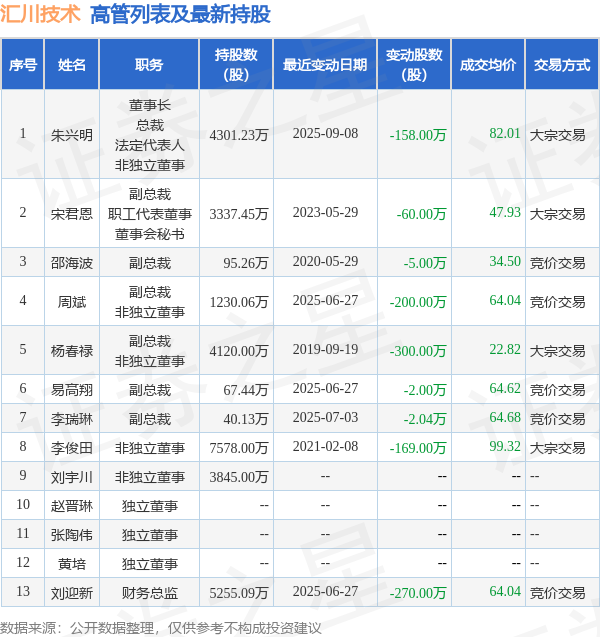The image size is (600, 637).
Task: Click the holding value 7578.00万
Action: coord(239,448)
